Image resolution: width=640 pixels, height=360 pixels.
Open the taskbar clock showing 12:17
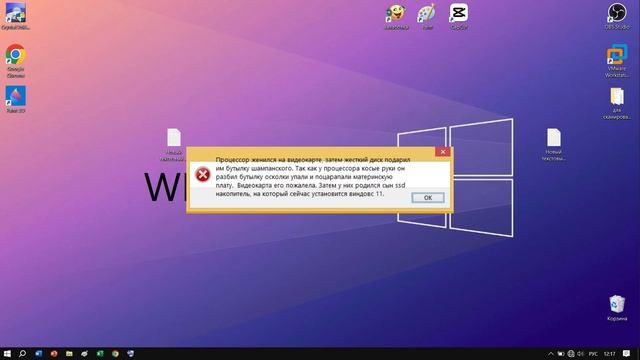tap(609, 354)
